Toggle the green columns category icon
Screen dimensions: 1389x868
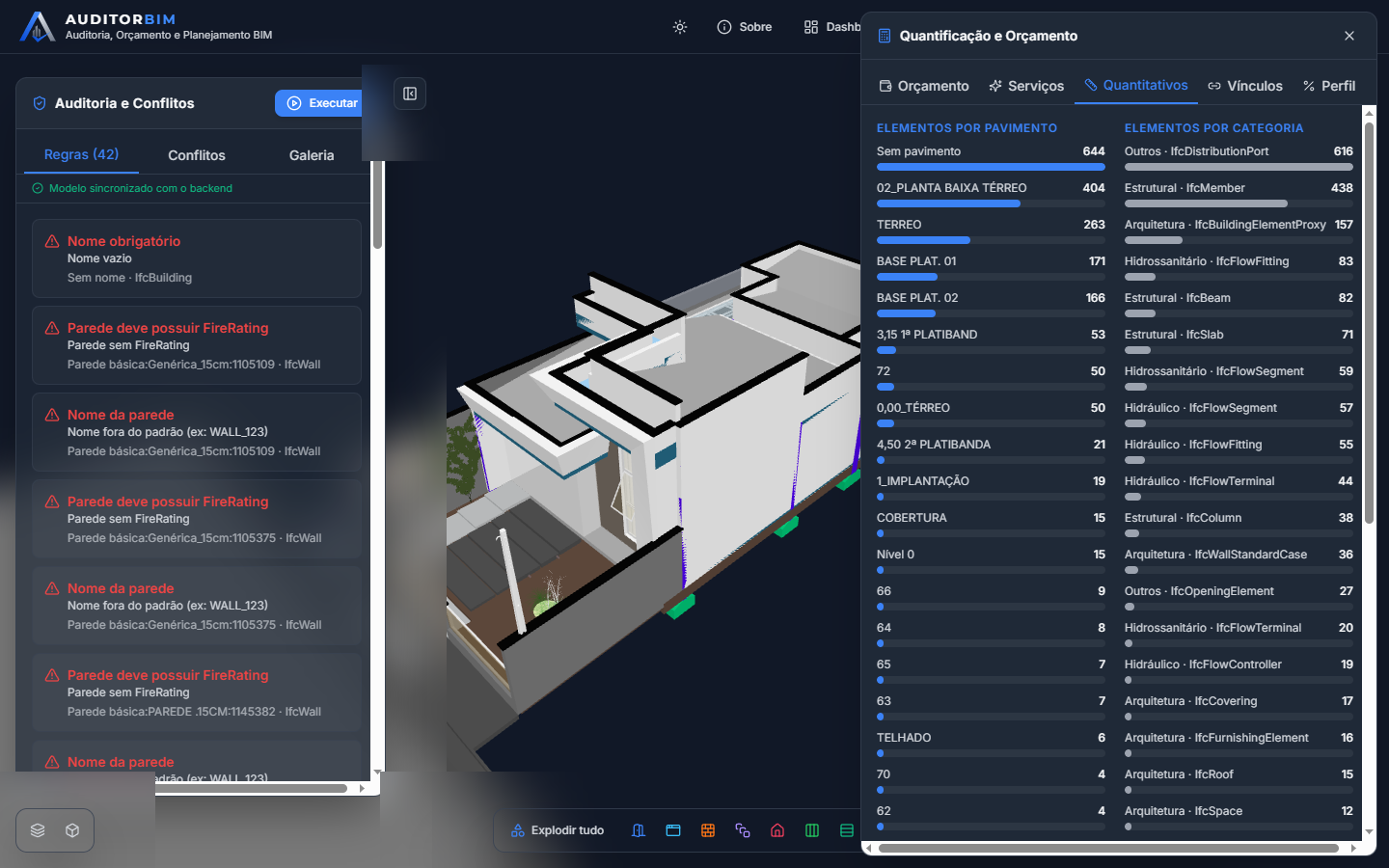coord(812,830)
